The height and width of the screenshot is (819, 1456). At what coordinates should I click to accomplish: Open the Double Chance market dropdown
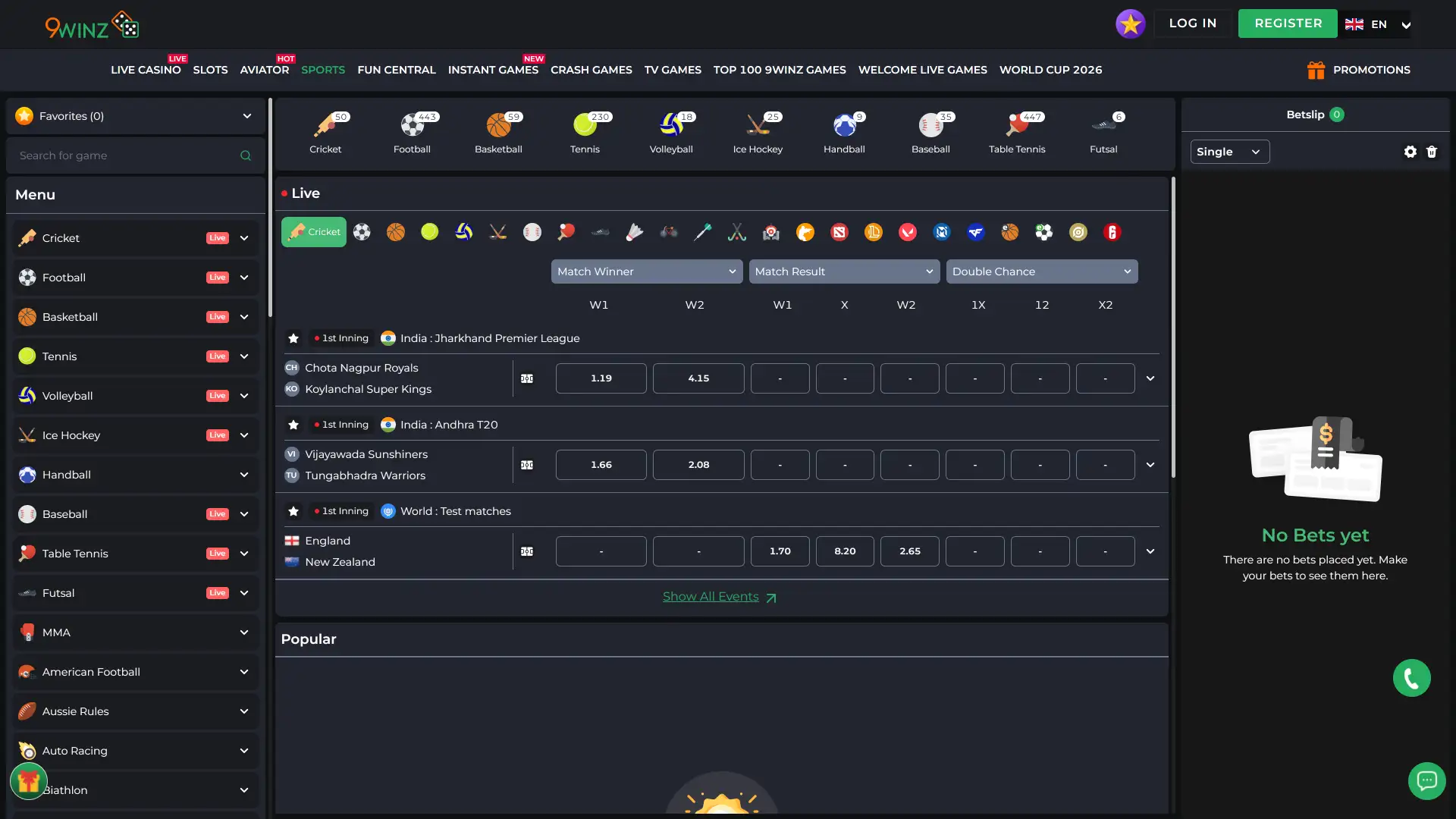tap(1042, 271)
